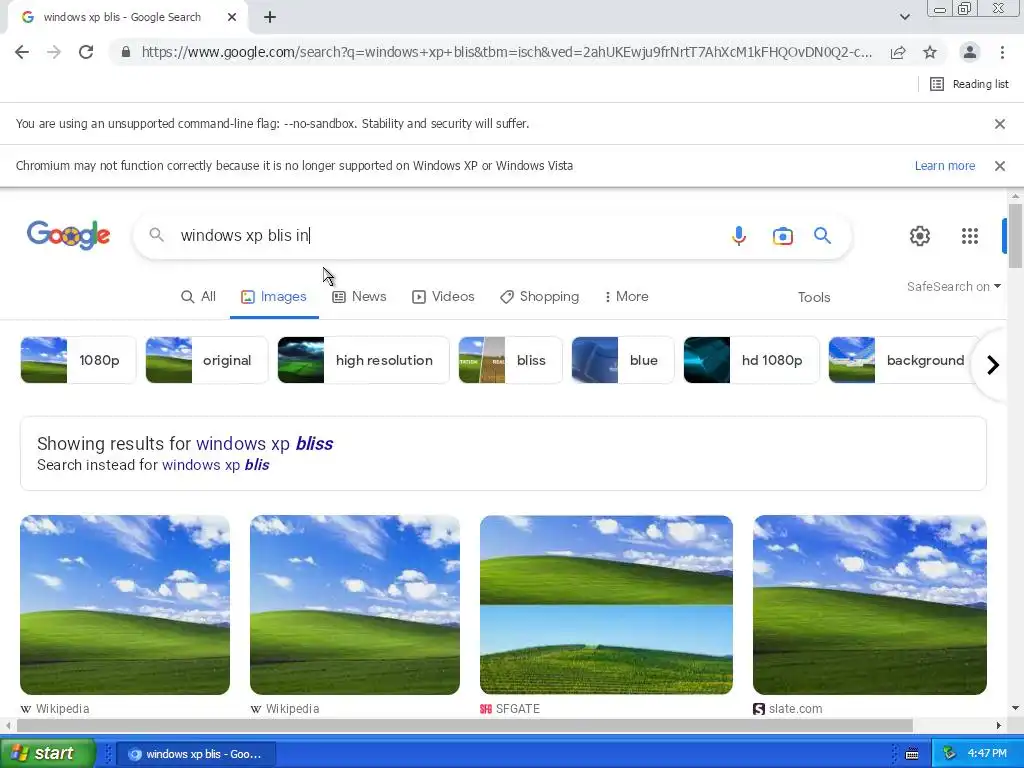Viewport: 1024px width, 768px height.
Task: Click the slate.com source label
Action: click(x=788, y=709)
